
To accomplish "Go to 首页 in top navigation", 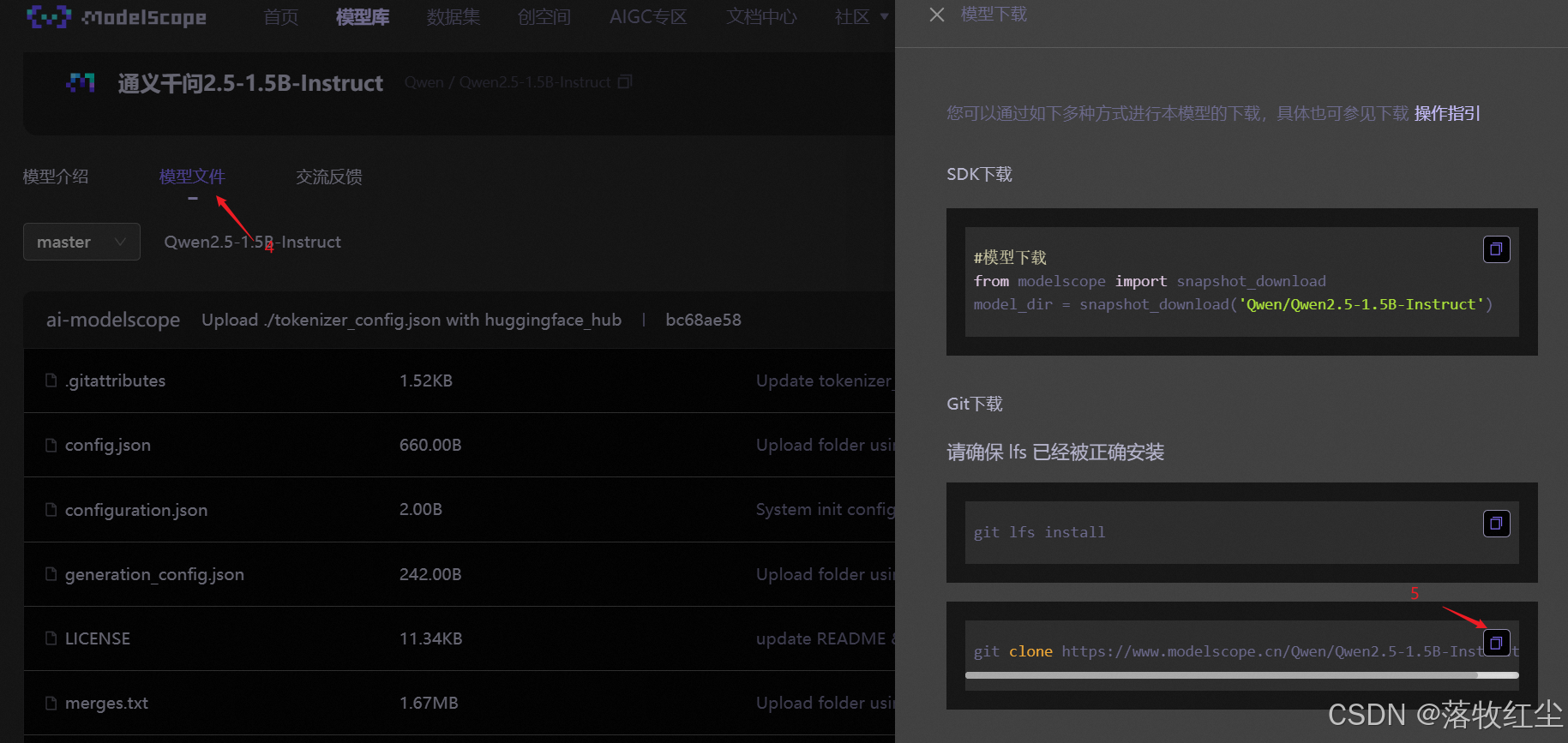I will 281,17.
